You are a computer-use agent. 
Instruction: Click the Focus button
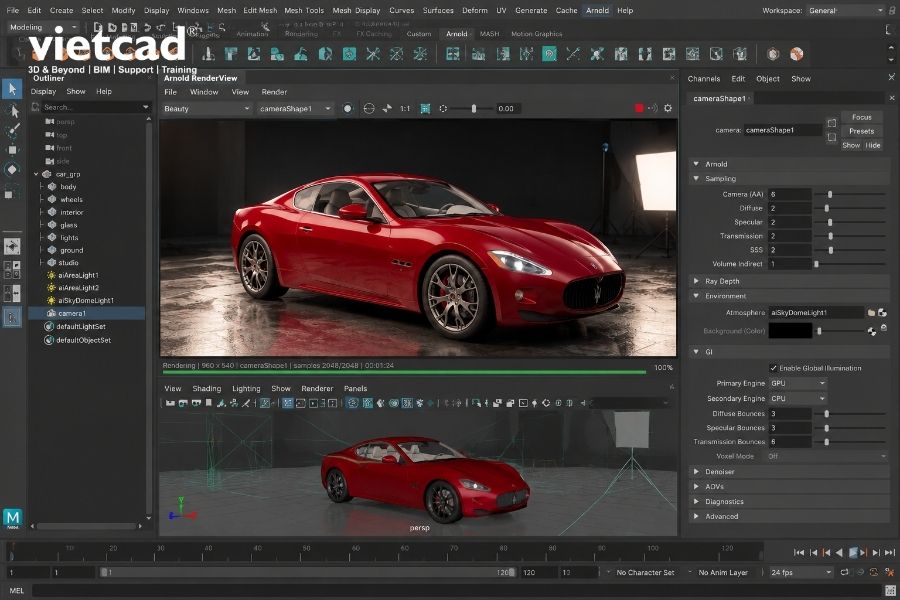862,117
